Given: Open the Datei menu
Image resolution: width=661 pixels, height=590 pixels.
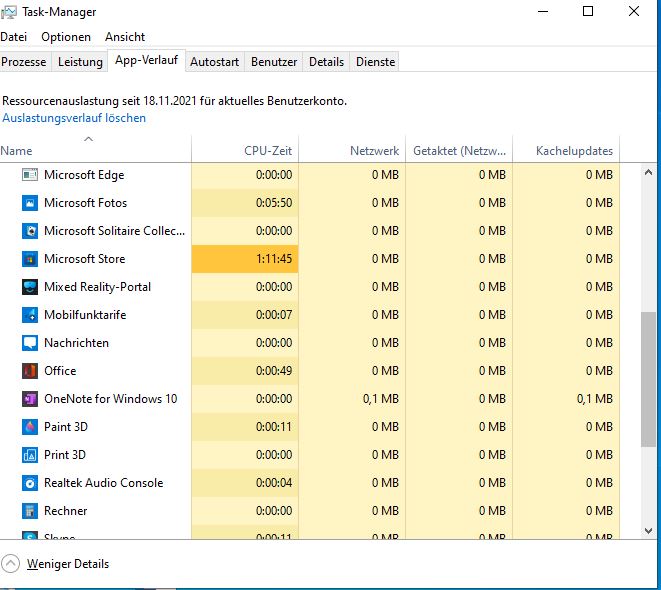Looking at the screenshot, I should pyautogui.click(x=13, y=37).
